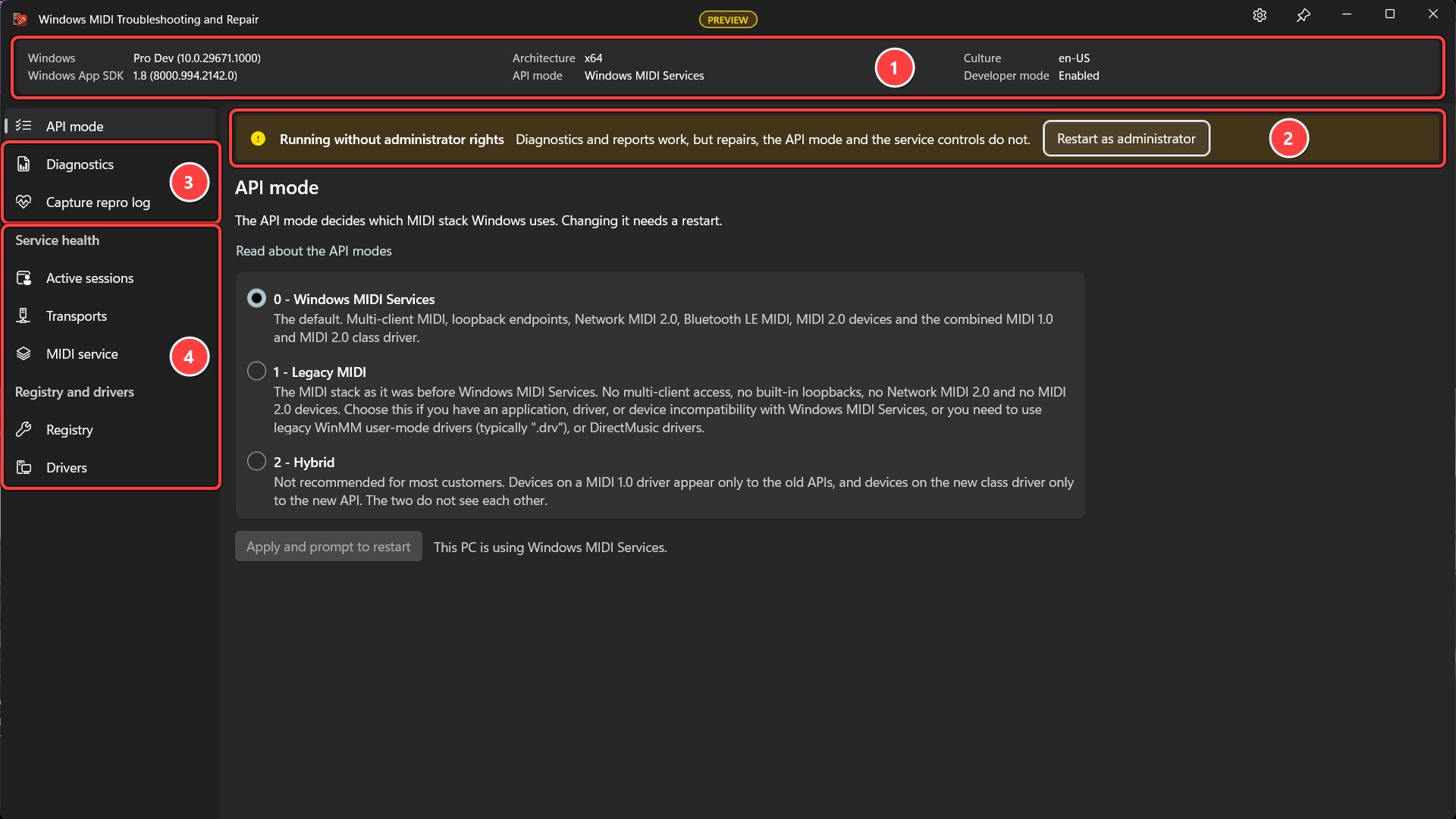The image size is (1456, 819).
Task: Click 'This PC is using Windows MIDI Services' status
Action: (x=551, y=548)
